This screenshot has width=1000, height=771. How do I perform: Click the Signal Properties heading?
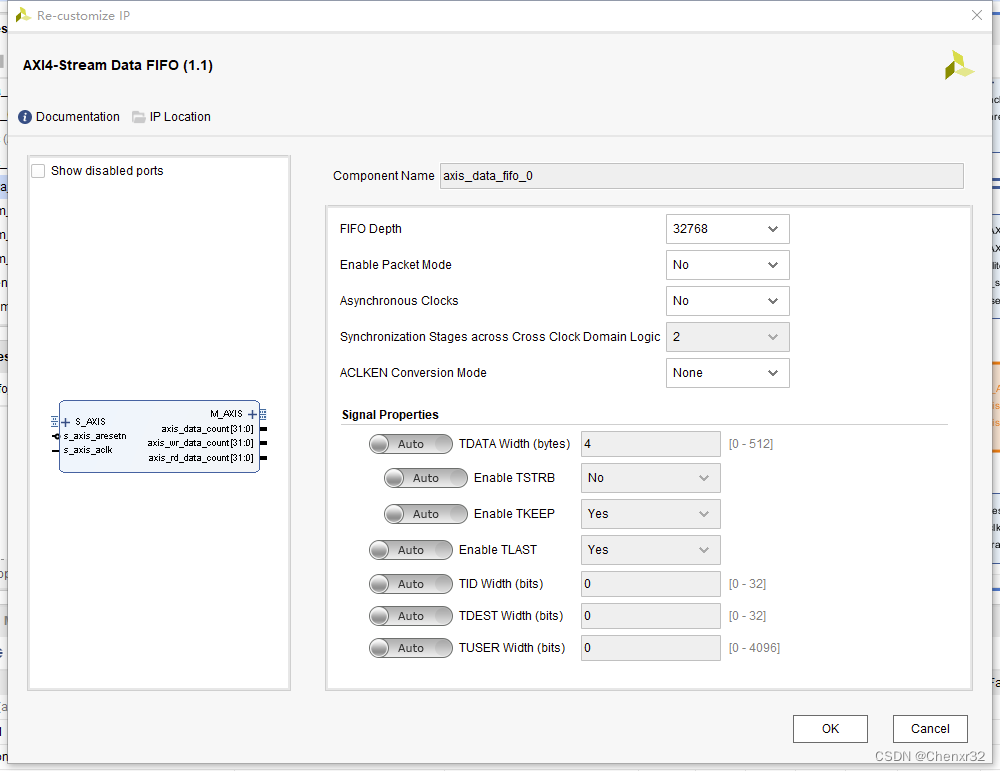(x=390, y=415)
